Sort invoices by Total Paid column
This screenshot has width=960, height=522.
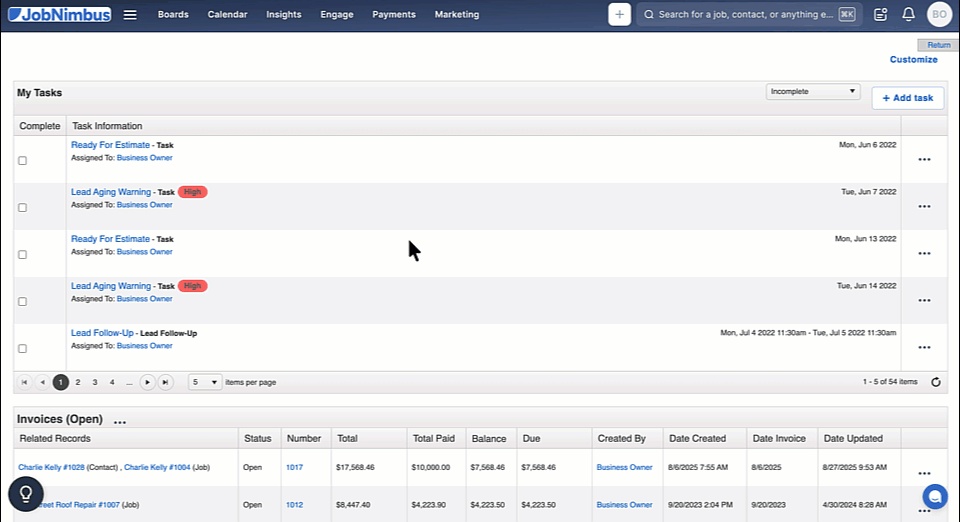[433, 439]
